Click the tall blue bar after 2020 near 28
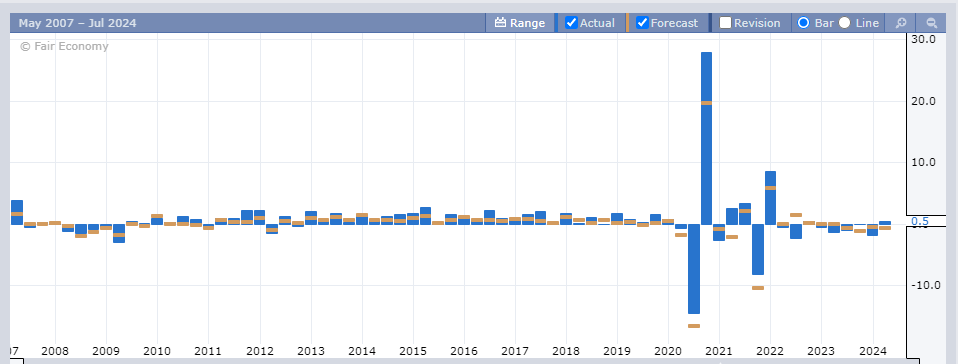Viewport: 958px width, 364px height. pyautogui.click(x=706, y=138)
